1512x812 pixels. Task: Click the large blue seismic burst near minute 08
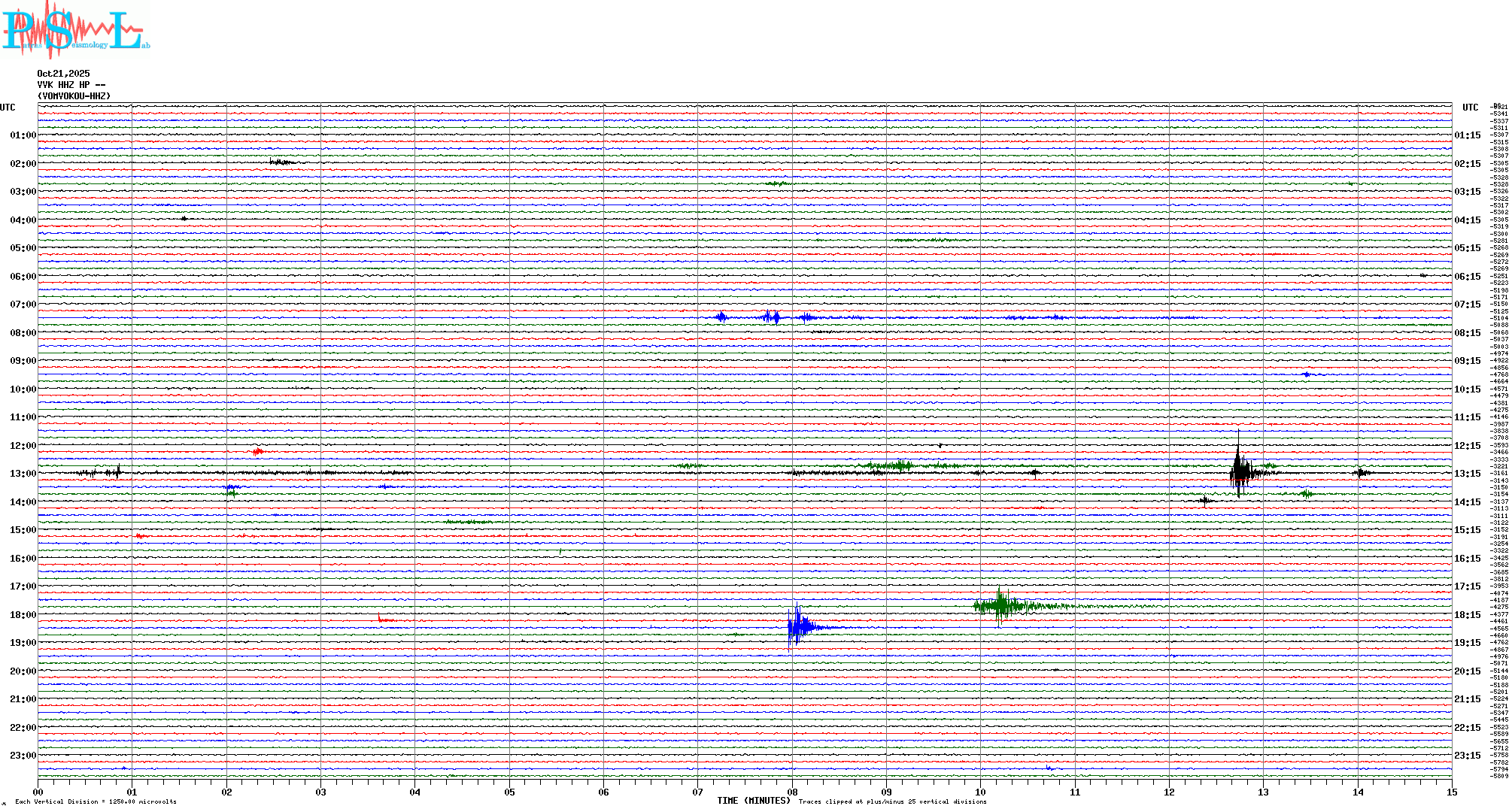pyautogui.click(x=797, y=626)
